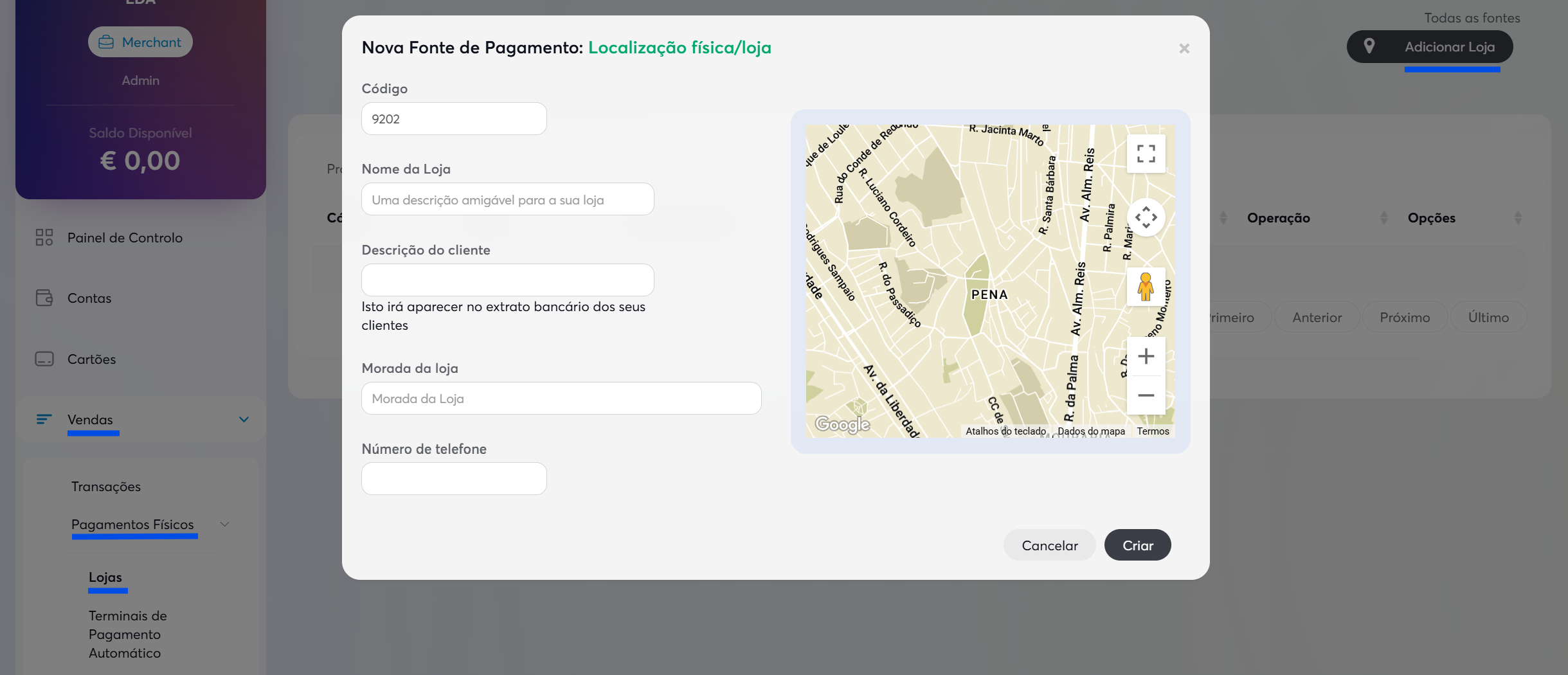Sort by the Operação column arrows
Image resolution: width=1568 pixels, height=675 pixels.
pyautogui.click(x=1383, y=218)
